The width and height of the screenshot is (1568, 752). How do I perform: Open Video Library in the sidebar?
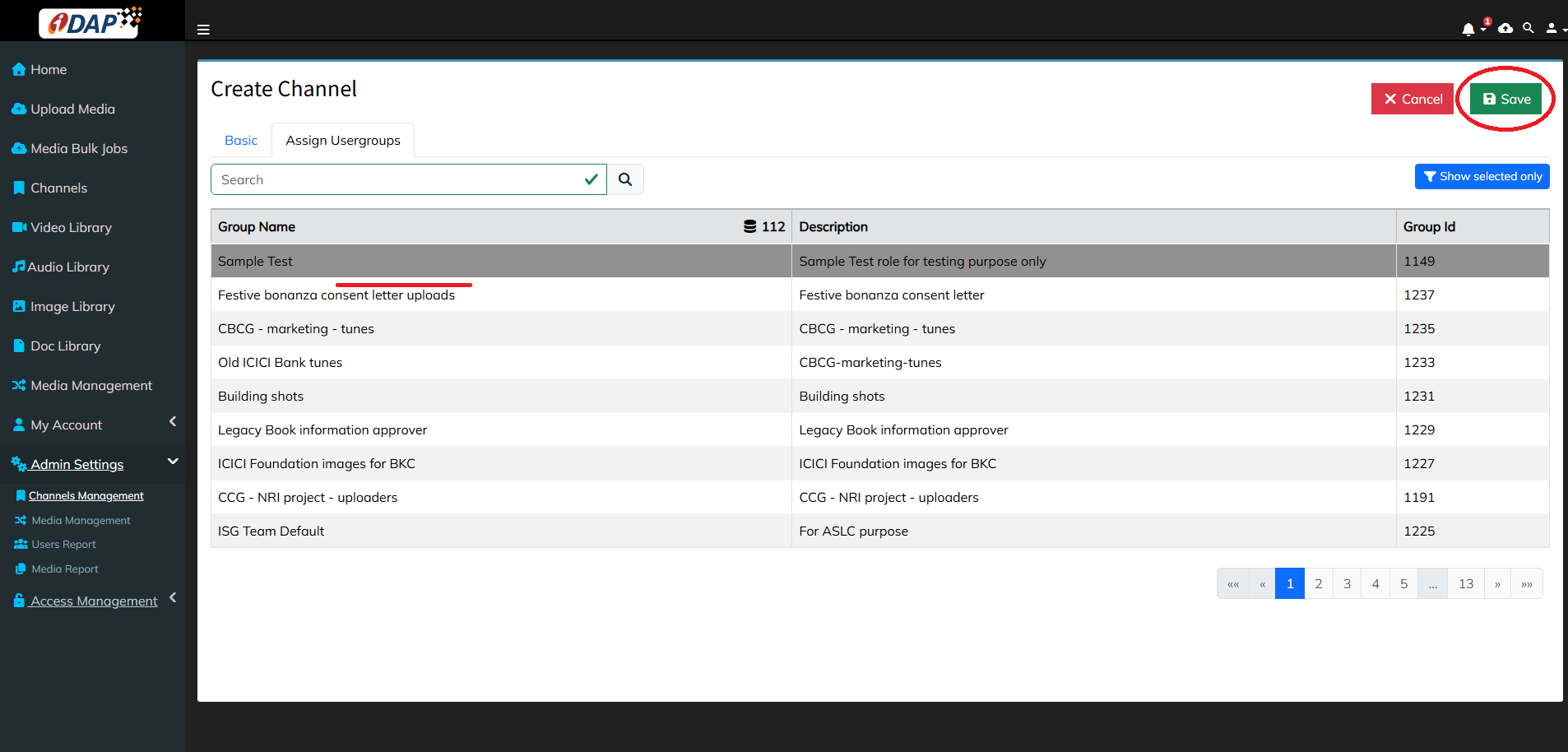pos(71,228)
